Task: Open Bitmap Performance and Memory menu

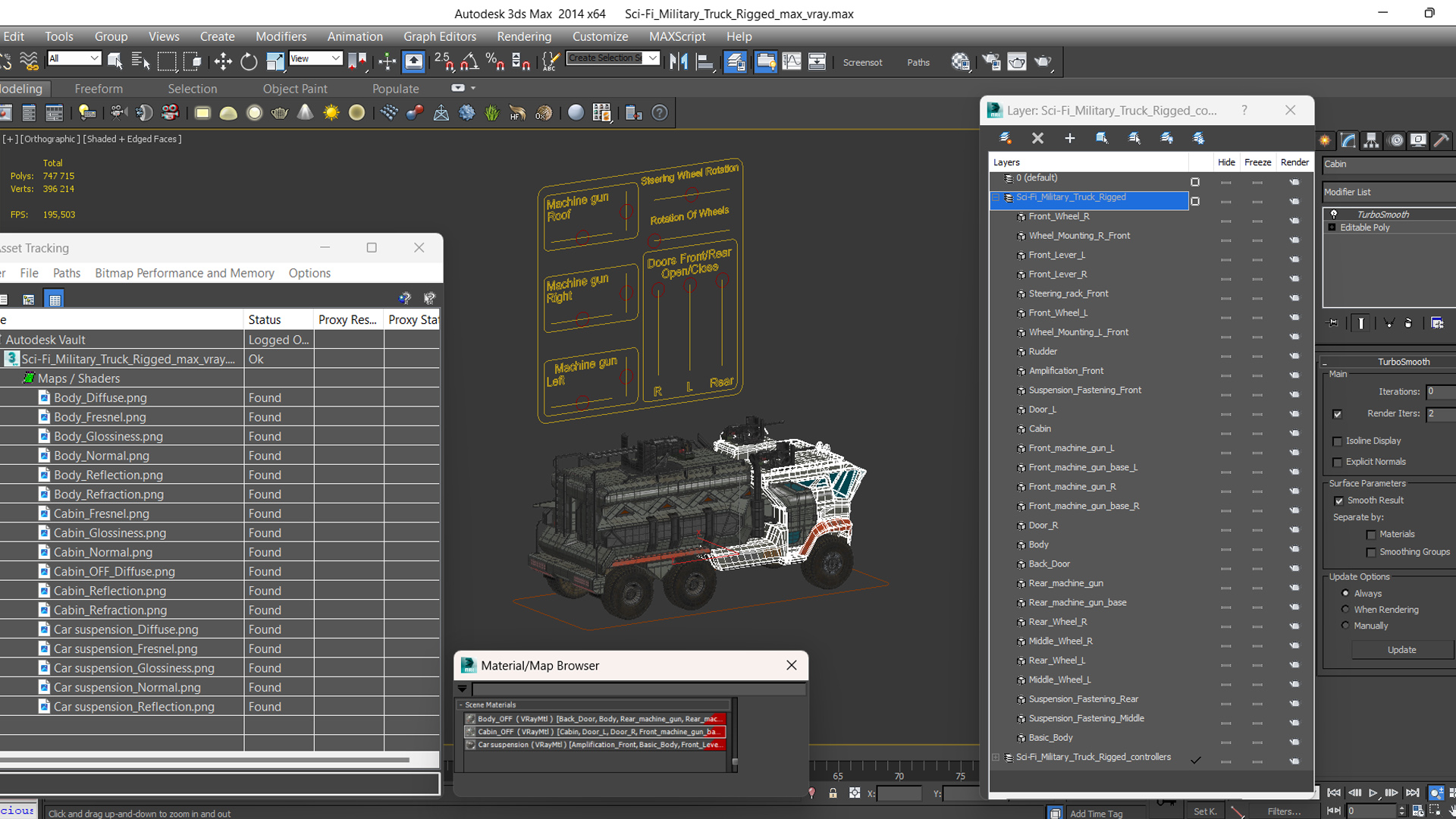Action: click(x=184, y=273)
